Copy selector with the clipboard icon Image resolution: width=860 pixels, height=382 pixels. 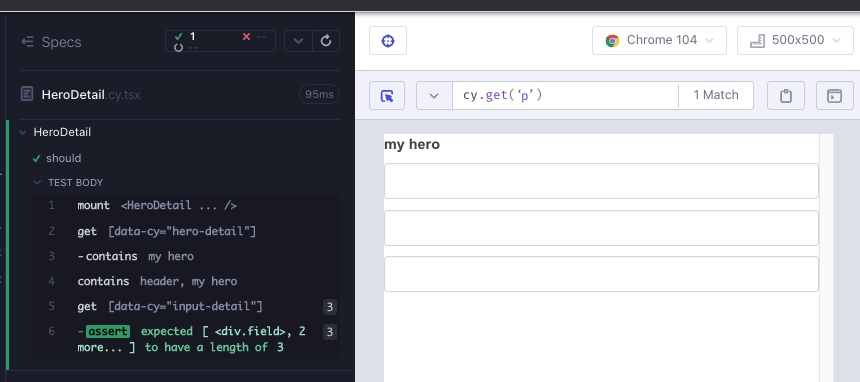pos(786,96)
